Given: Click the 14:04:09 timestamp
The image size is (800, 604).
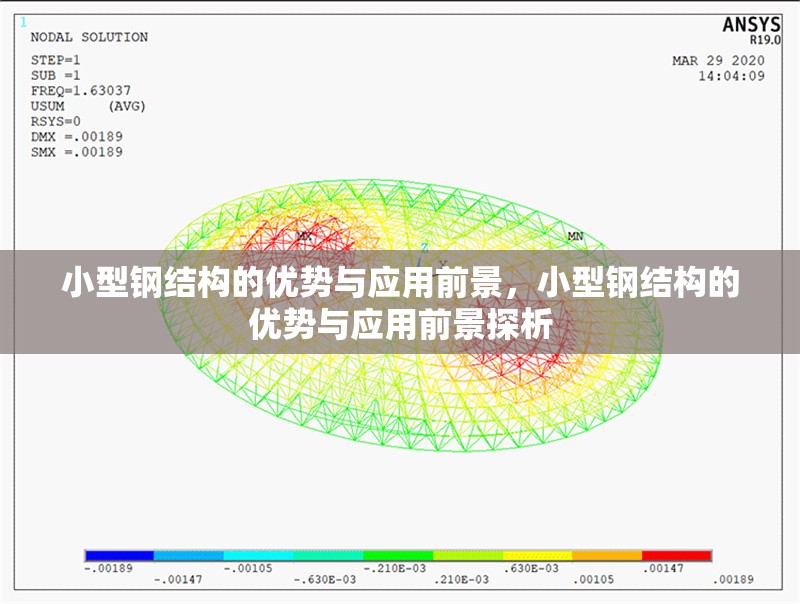Looking at the screenshot, I should (x=731, y=75).
